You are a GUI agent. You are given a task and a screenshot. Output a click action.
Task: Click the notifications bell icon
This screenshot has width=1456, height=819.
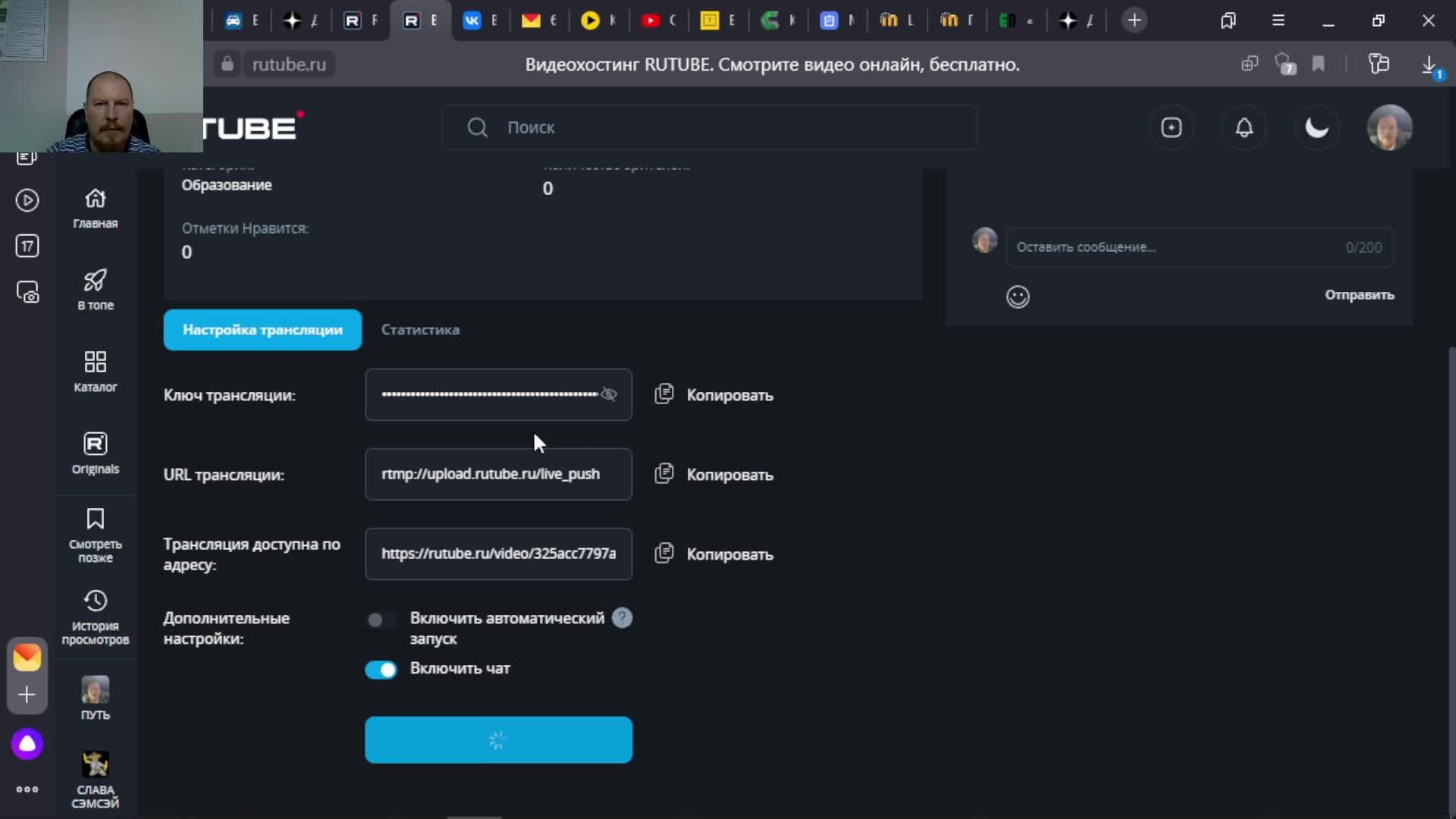click(1244, 127)
